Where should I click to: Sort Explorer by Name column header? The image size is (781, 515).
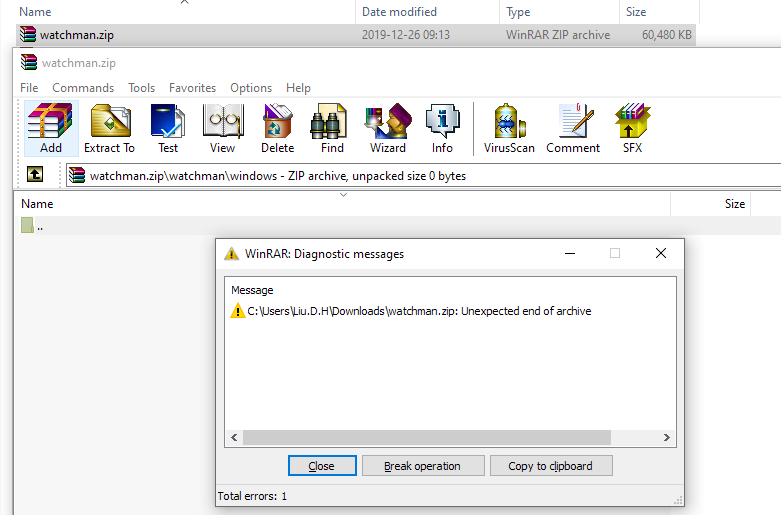pyautogui.click(x=185, y=11)
